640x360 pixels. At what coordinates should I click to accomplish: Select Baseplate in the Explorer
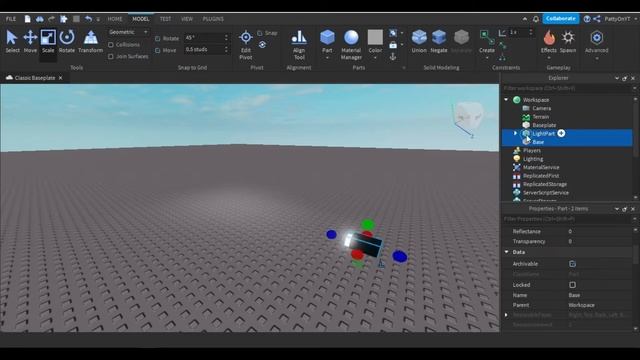click(544, 125)
